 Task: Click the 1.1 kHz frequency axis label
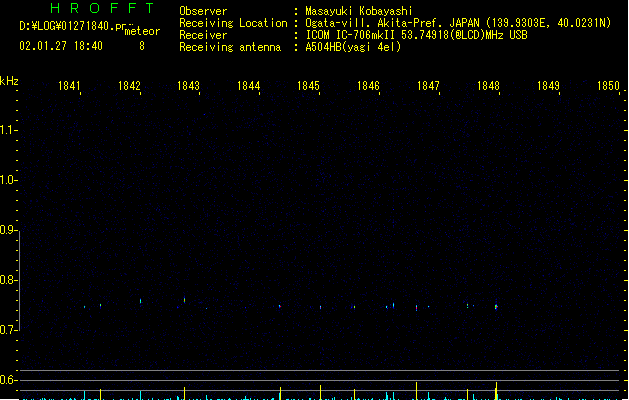pos(6,130)
